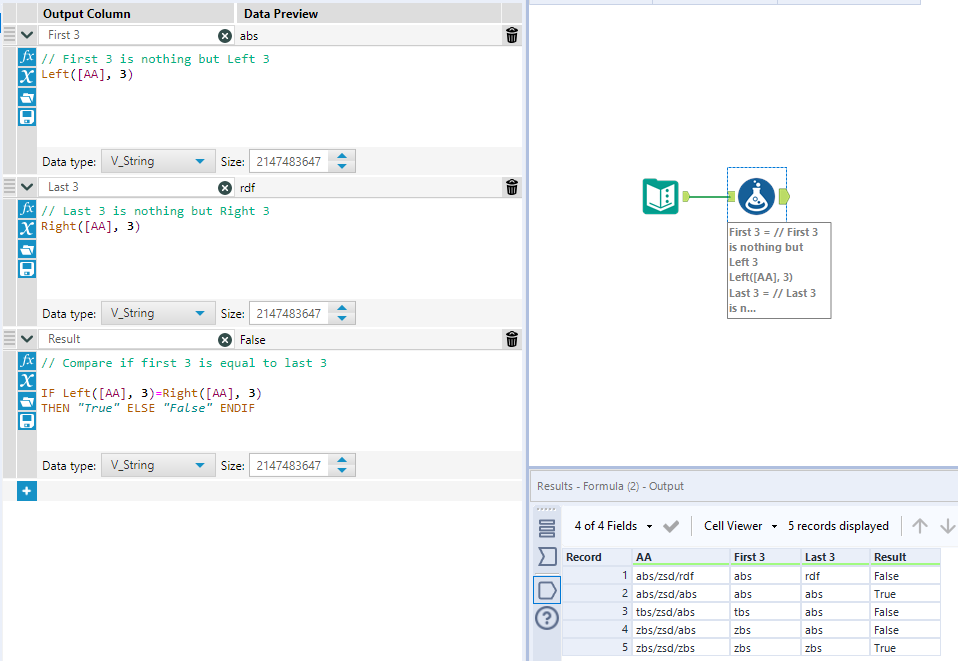Open the variables picker for Last 3 expression

(27, 229)
